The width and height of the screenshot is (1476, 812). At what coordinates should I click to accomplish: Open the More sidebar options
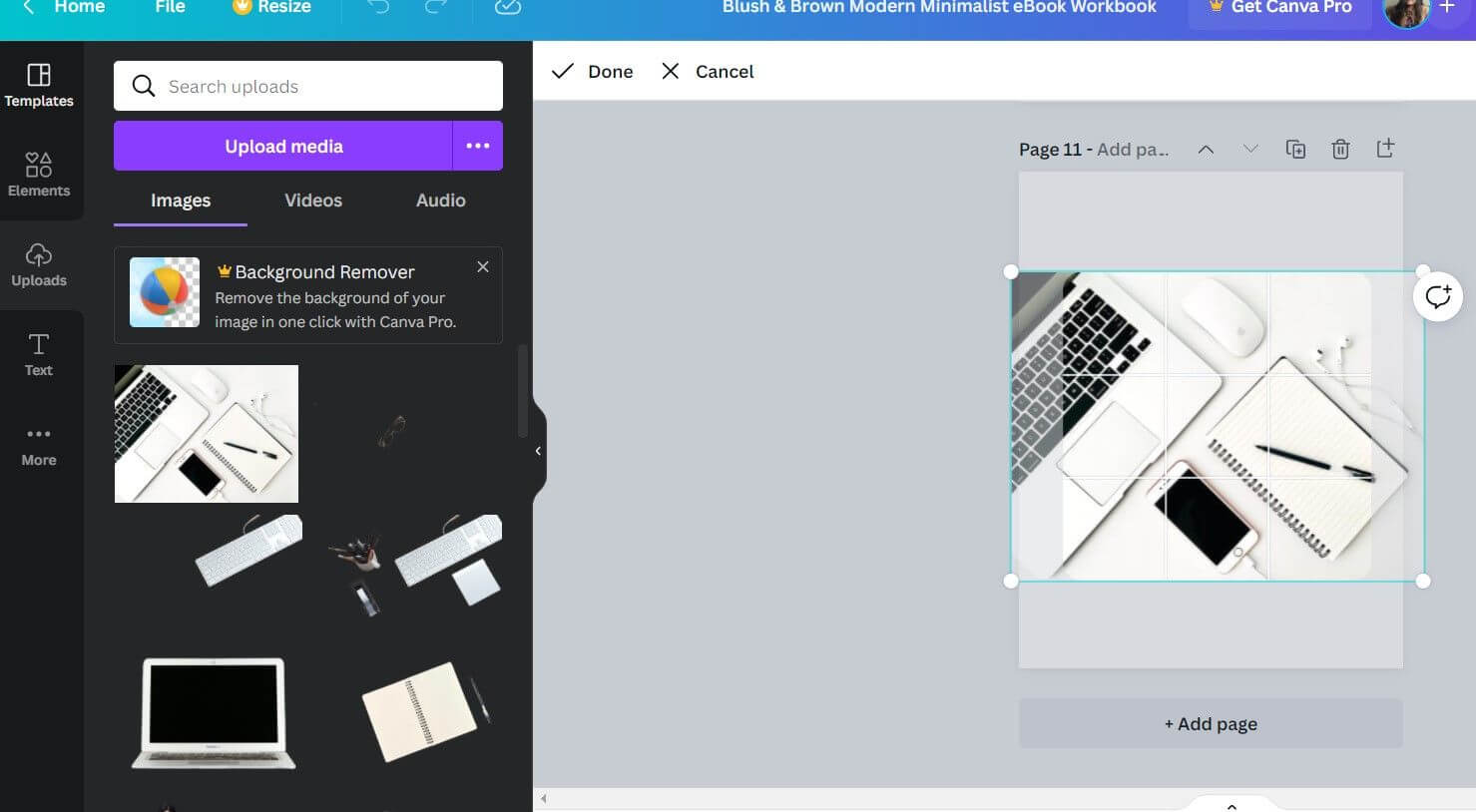tap(39, 445)
